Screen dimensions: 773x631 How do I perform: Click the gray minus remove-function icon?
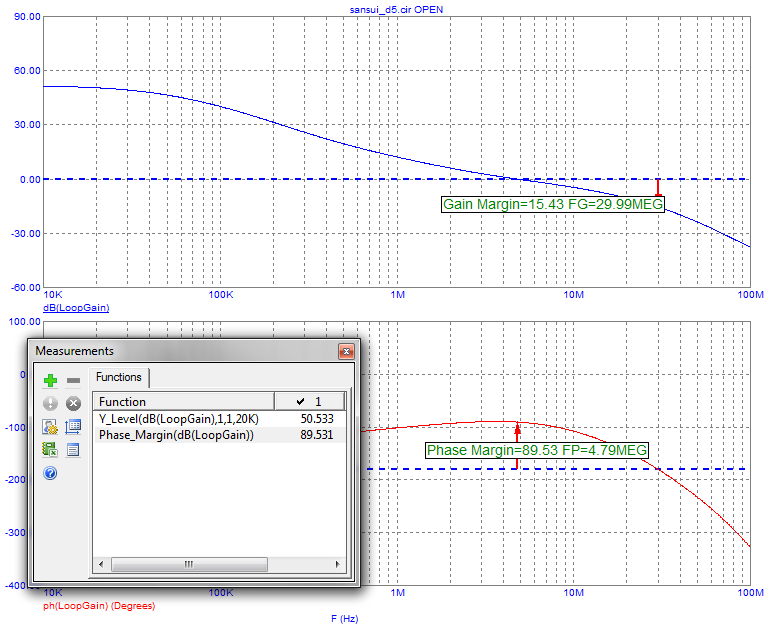(x=73, y=381)
